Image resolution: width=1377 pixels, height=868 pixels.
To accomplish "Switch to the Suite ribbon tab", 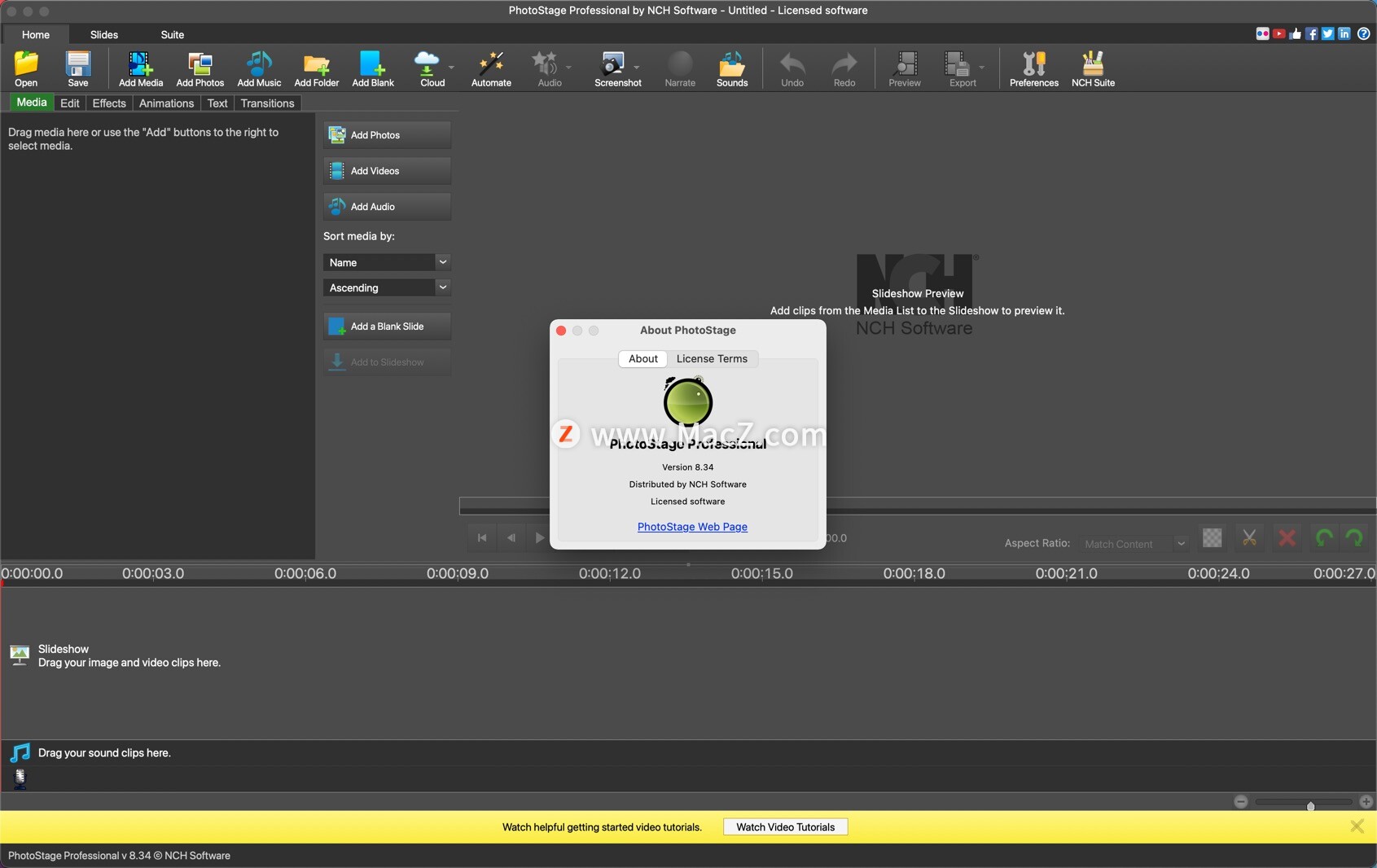I will (x=173, y=34).
